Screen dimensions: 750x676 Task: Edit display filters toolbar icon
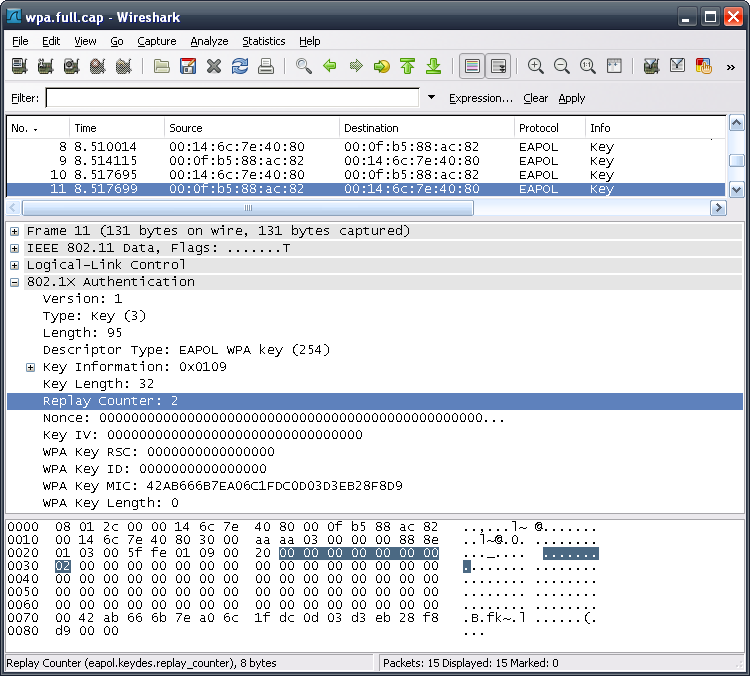click(677, 66)
